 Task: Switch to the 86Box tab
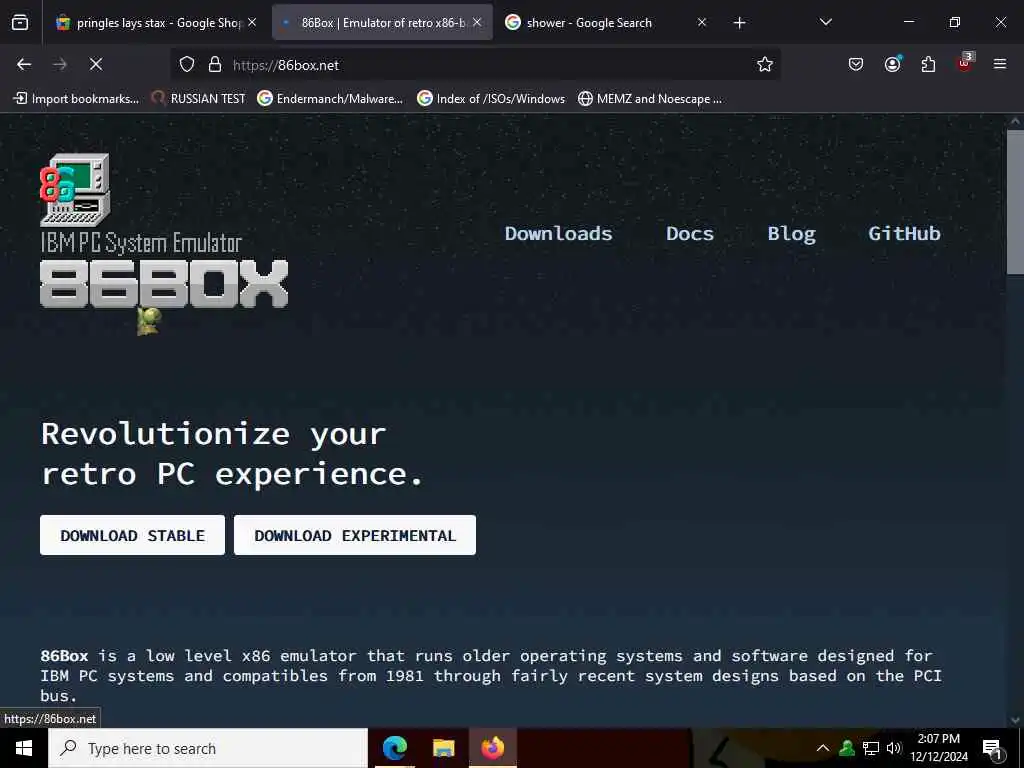(x=382, y=23)
